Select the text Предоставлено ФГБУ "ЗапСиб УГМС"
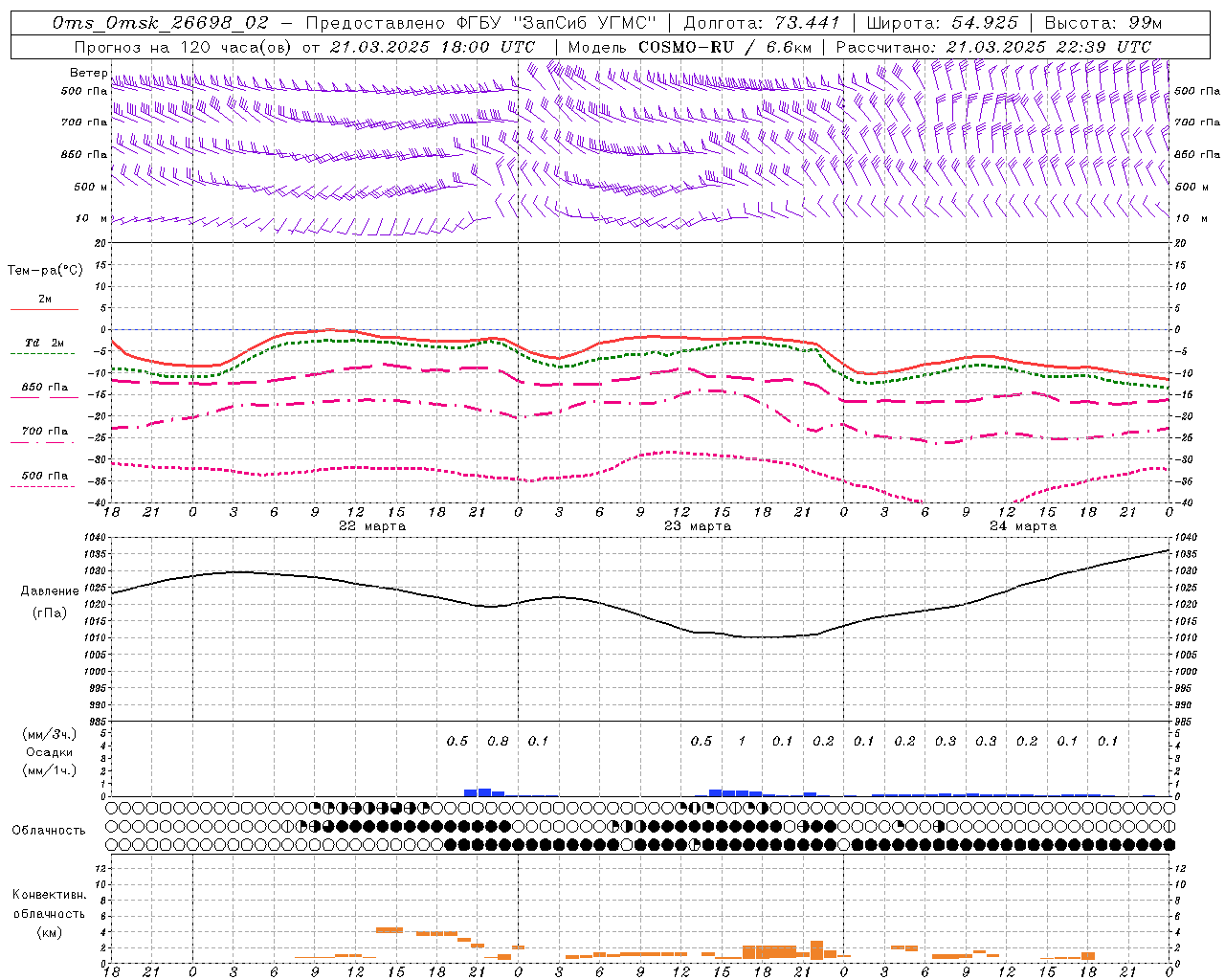1225x980 pixels. coord(481,23)
